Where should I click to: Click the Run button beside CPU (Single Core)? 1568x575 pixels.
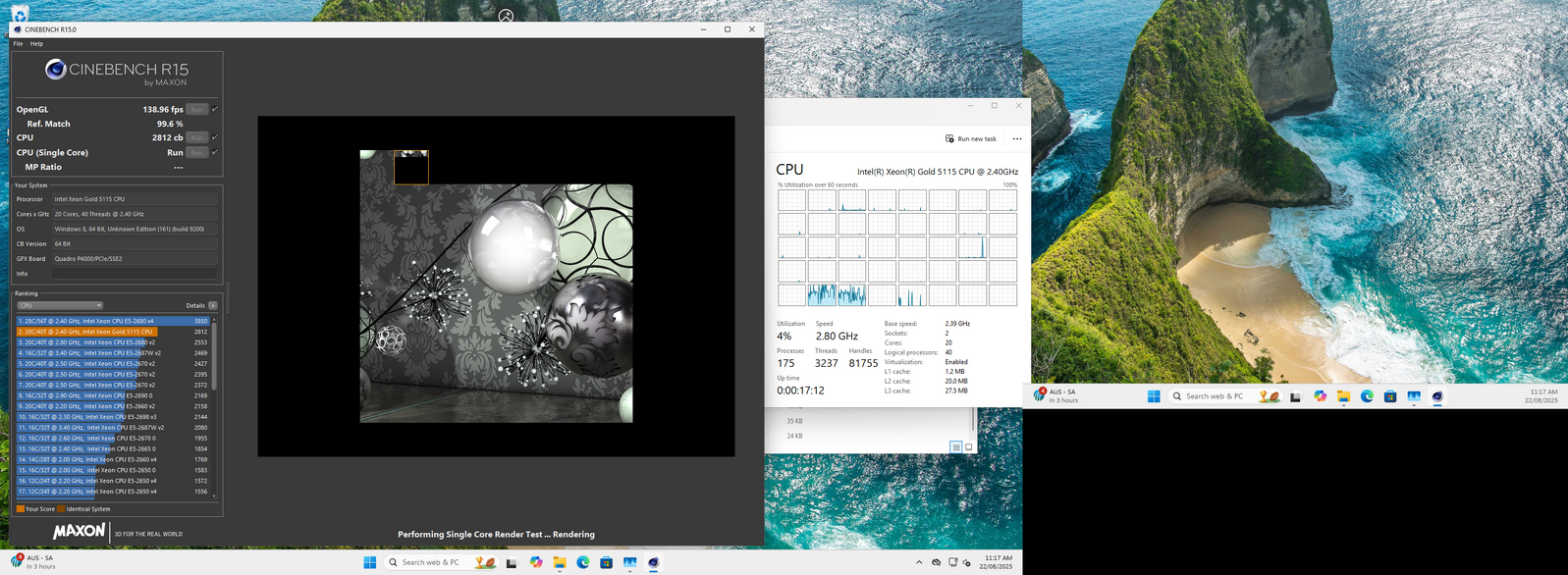point(197,152)
